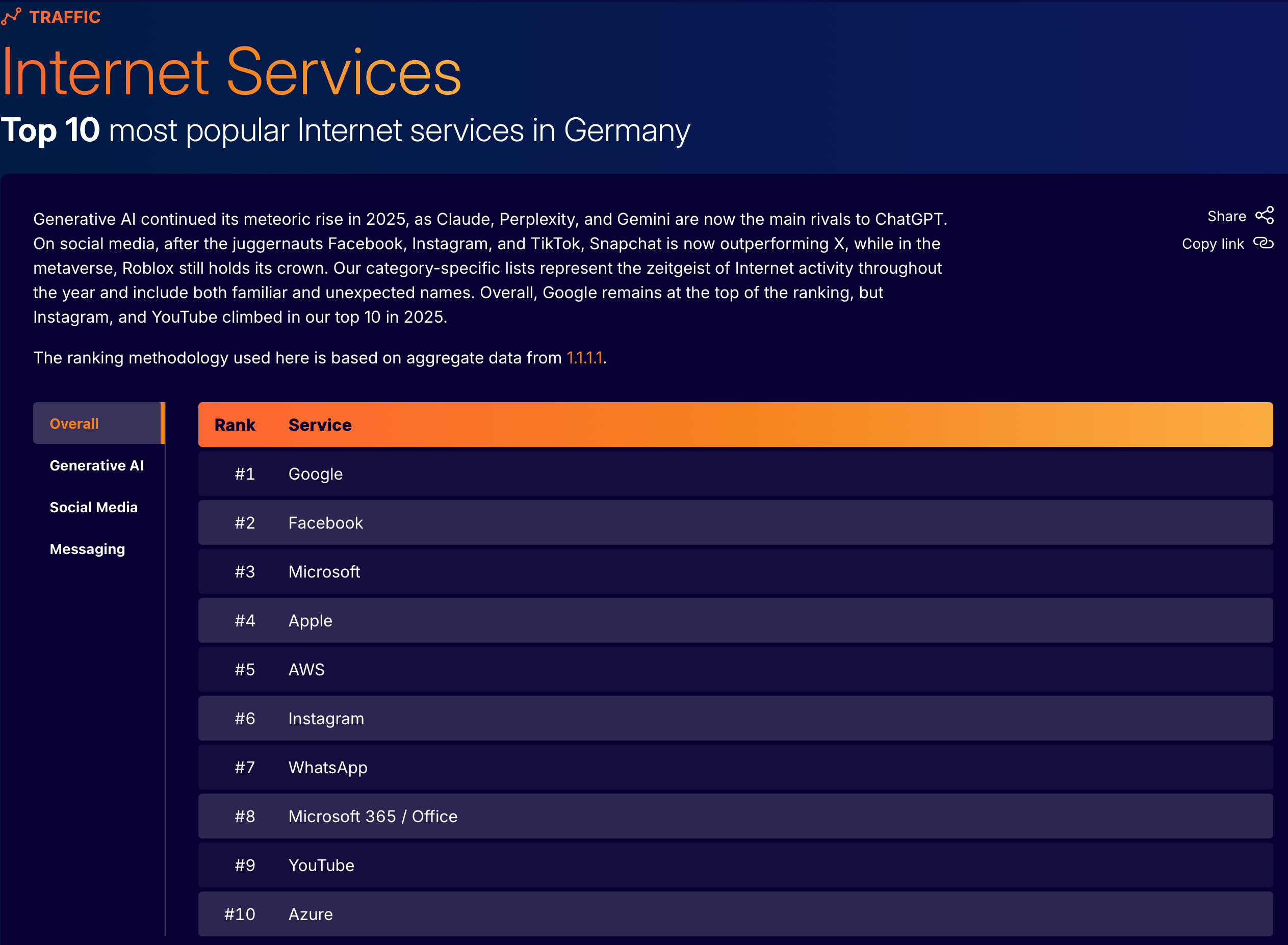Click the Service column header
The height and width of the screenshot is (945, 1288).
click(320, 425)
